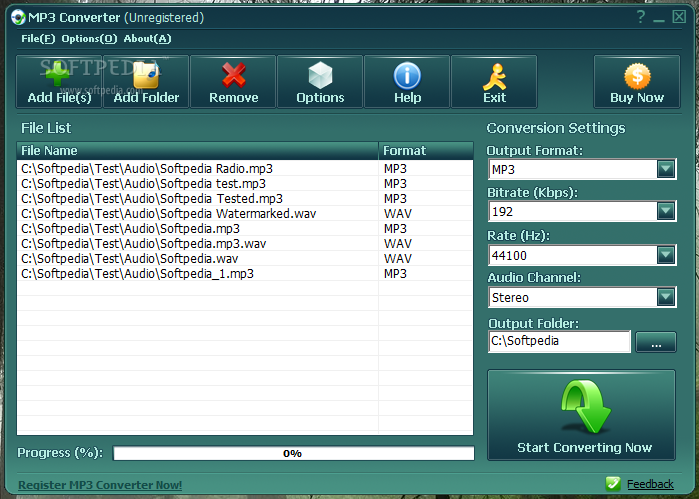Click the blue info Help icon
This screenshot has width=699, height=499.
tap(407, 75)
